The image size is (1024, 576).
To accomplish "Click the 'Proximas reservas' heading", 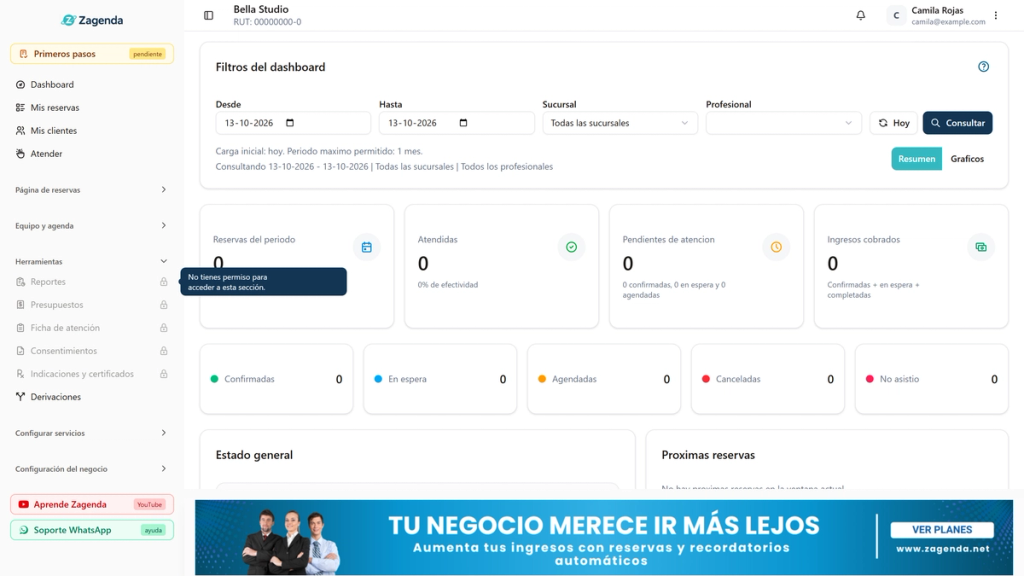I will click(x=708, y=455).
